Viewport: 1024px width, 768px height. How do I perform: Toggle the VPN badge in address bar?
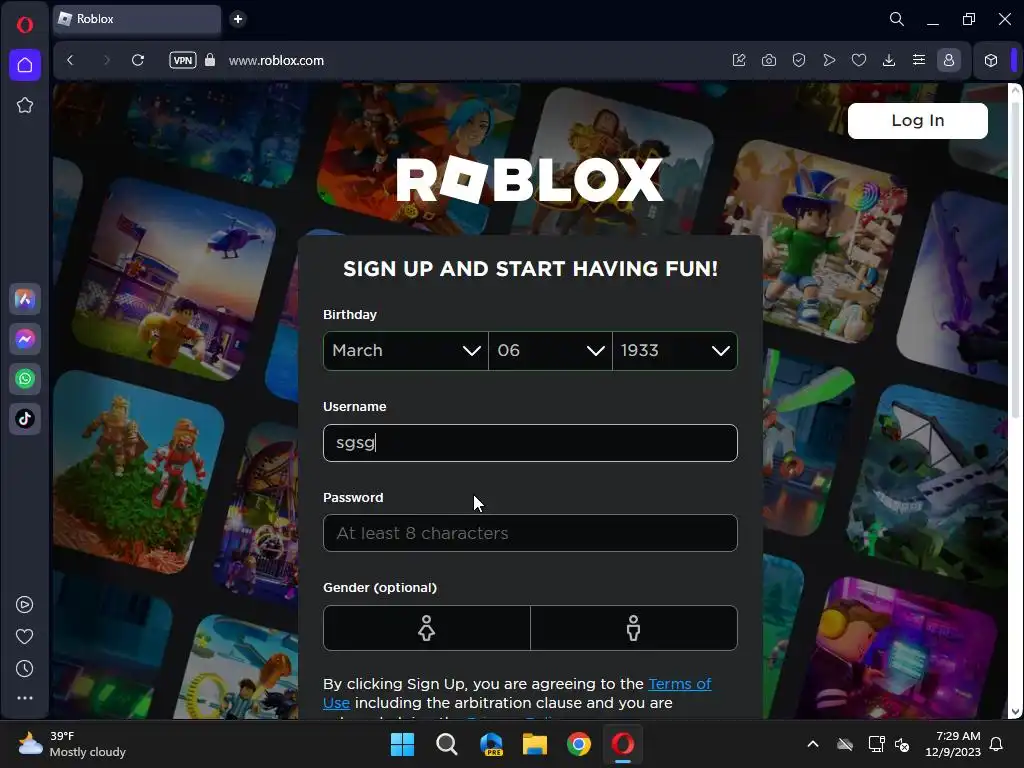(183, 60)
